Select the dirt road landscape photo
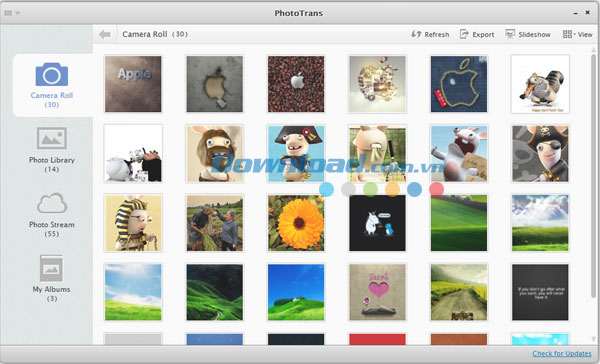Viewport: 600px width, 364px height. click(x=459, y=292)
